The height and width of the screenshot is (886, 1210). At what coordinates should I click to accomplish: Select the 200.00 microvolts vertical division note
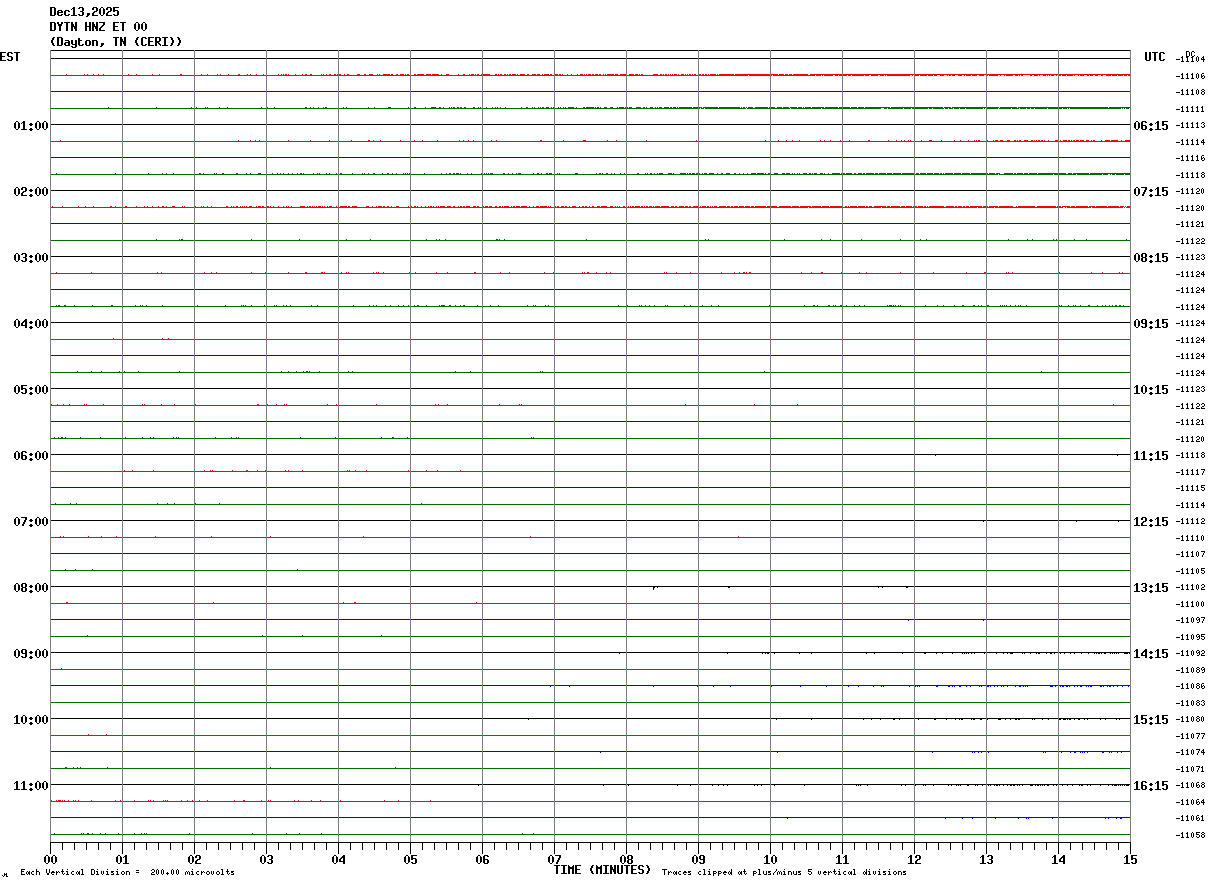tap(128, 873)
